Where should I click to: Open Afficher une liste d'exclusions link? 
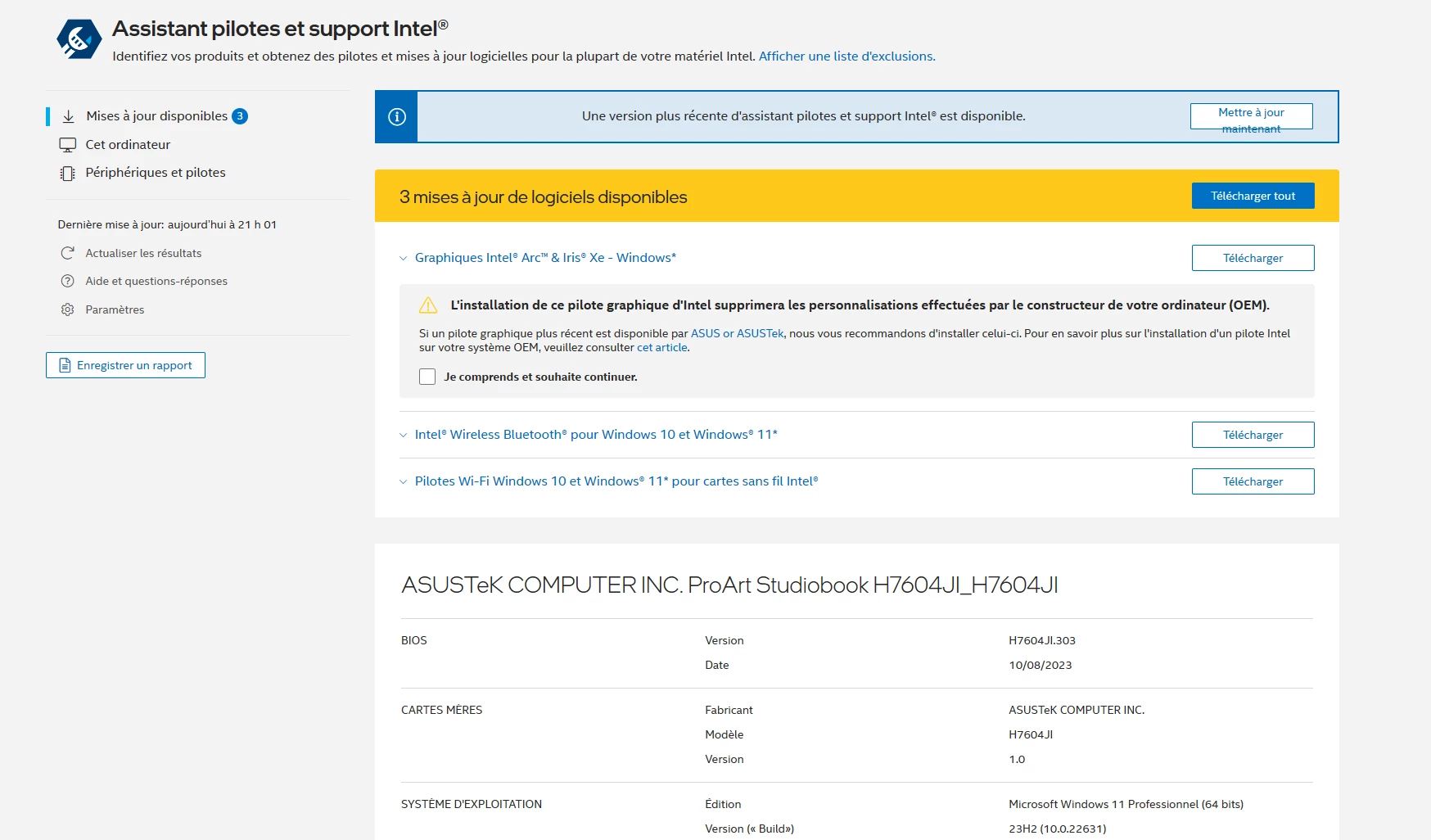[846, 56]
